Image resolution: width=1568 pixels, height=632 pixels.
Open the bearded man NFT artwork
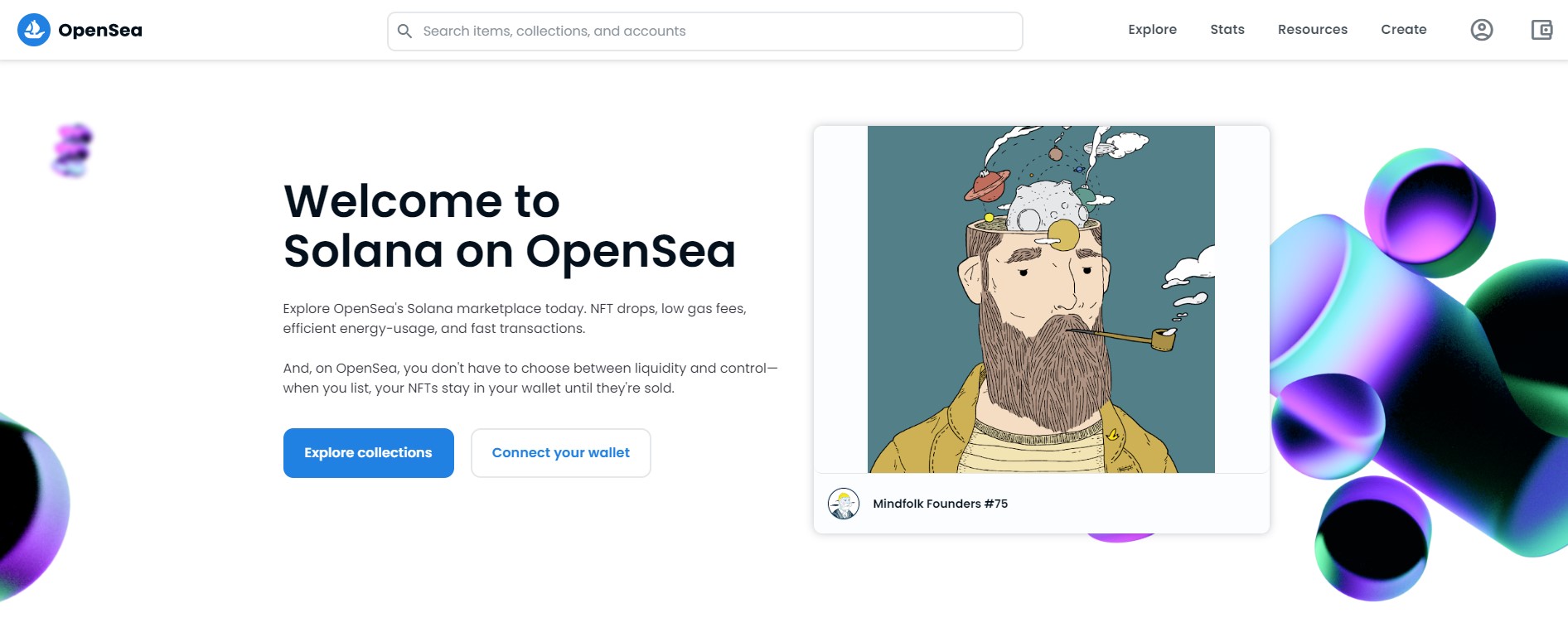pyautogui.click(x=1041, y=299)
